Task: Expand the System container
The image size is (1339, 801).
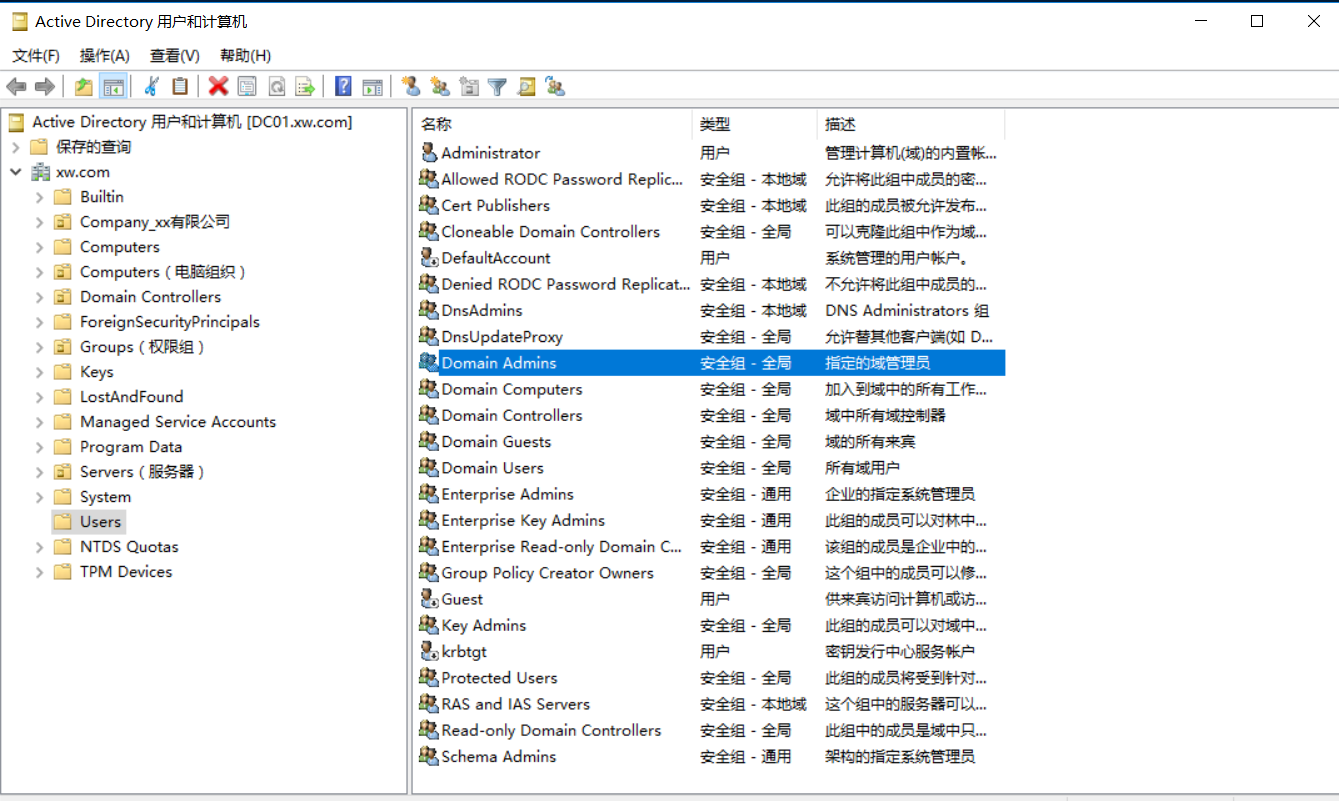Action: [x=40, y=497]
